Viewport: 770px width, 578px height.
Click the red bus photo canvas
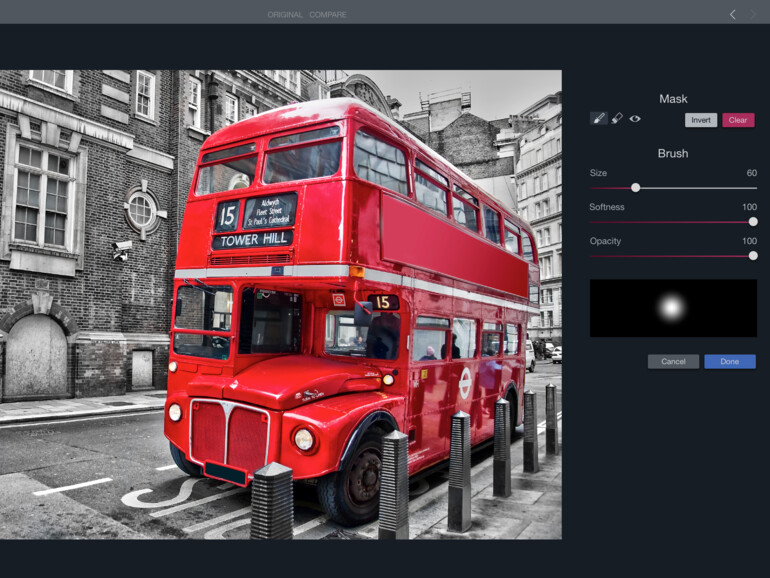(281, 304)
